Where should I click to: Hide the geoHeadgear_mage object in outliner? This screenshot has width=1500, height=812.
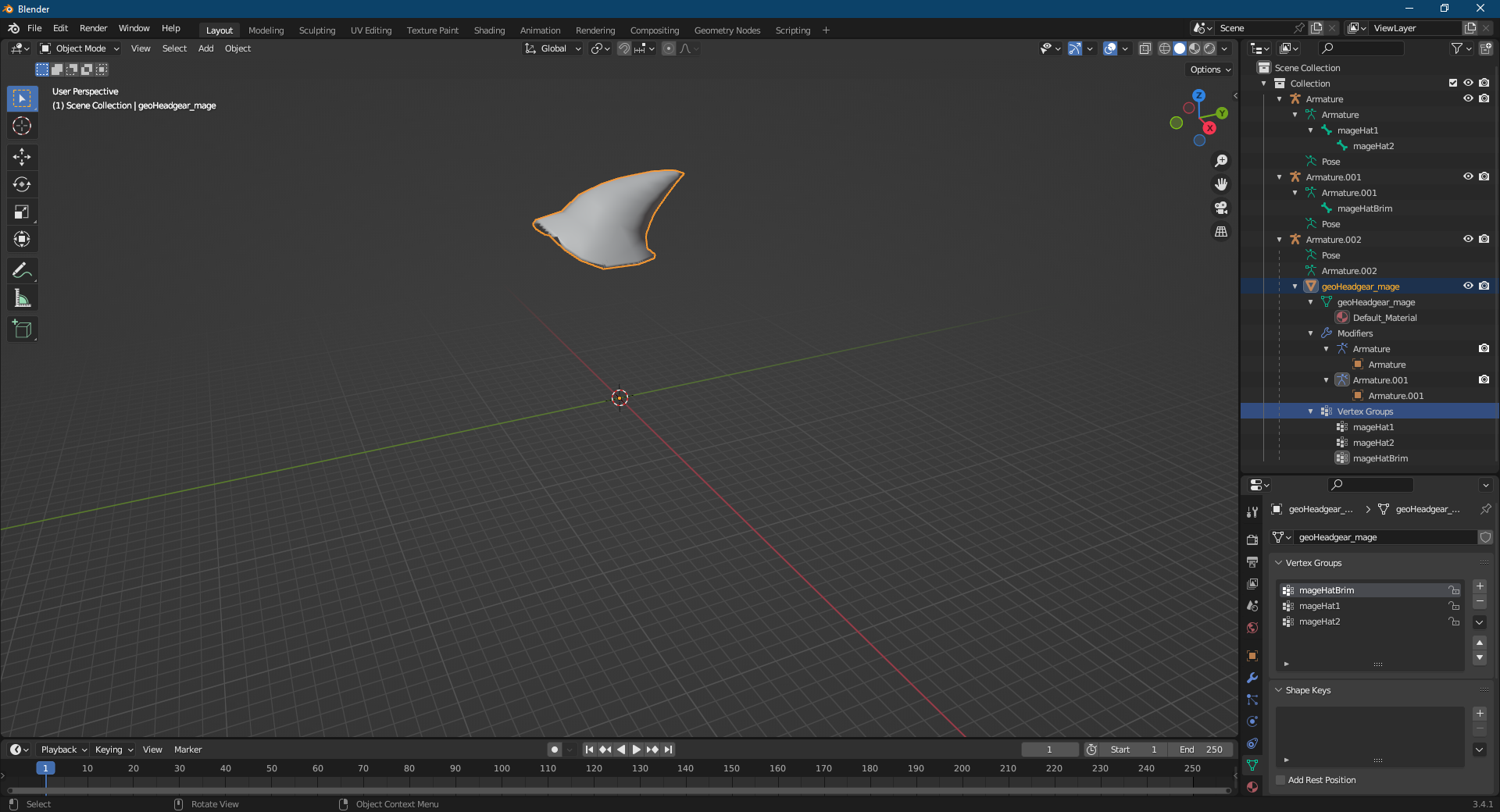1468,286
